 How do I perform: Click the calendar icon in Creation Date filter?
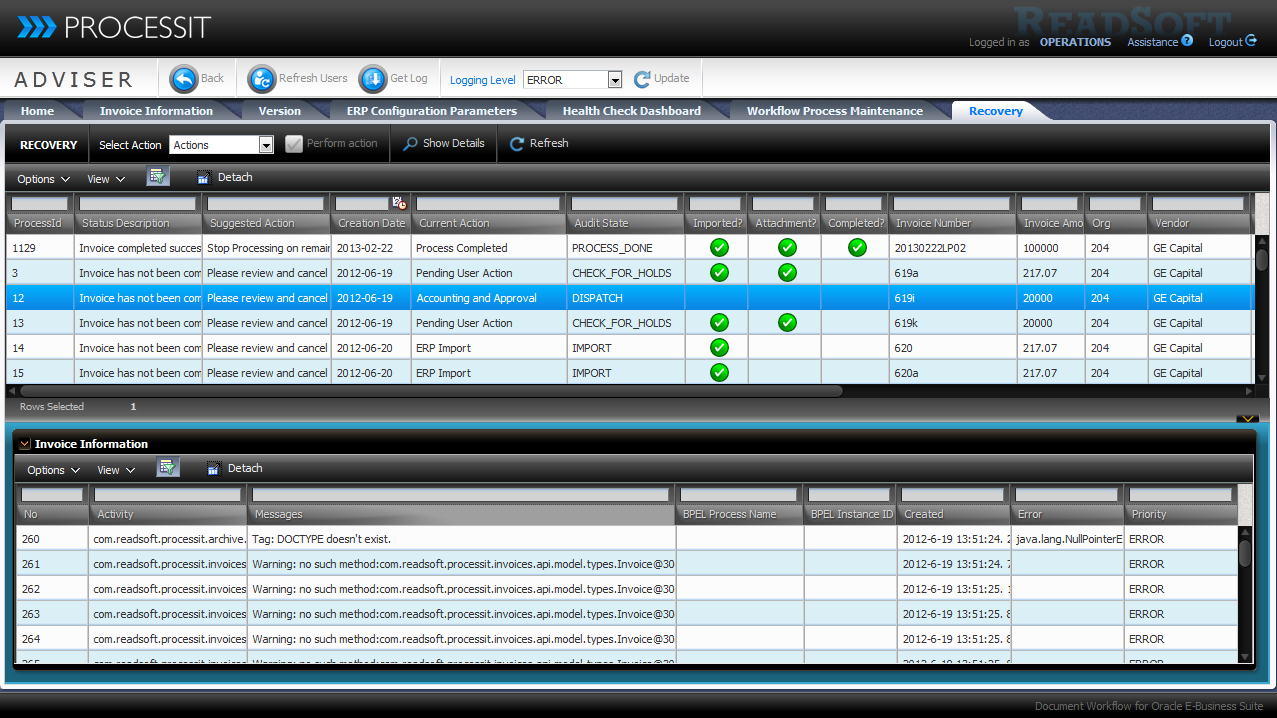coord(398,203)
